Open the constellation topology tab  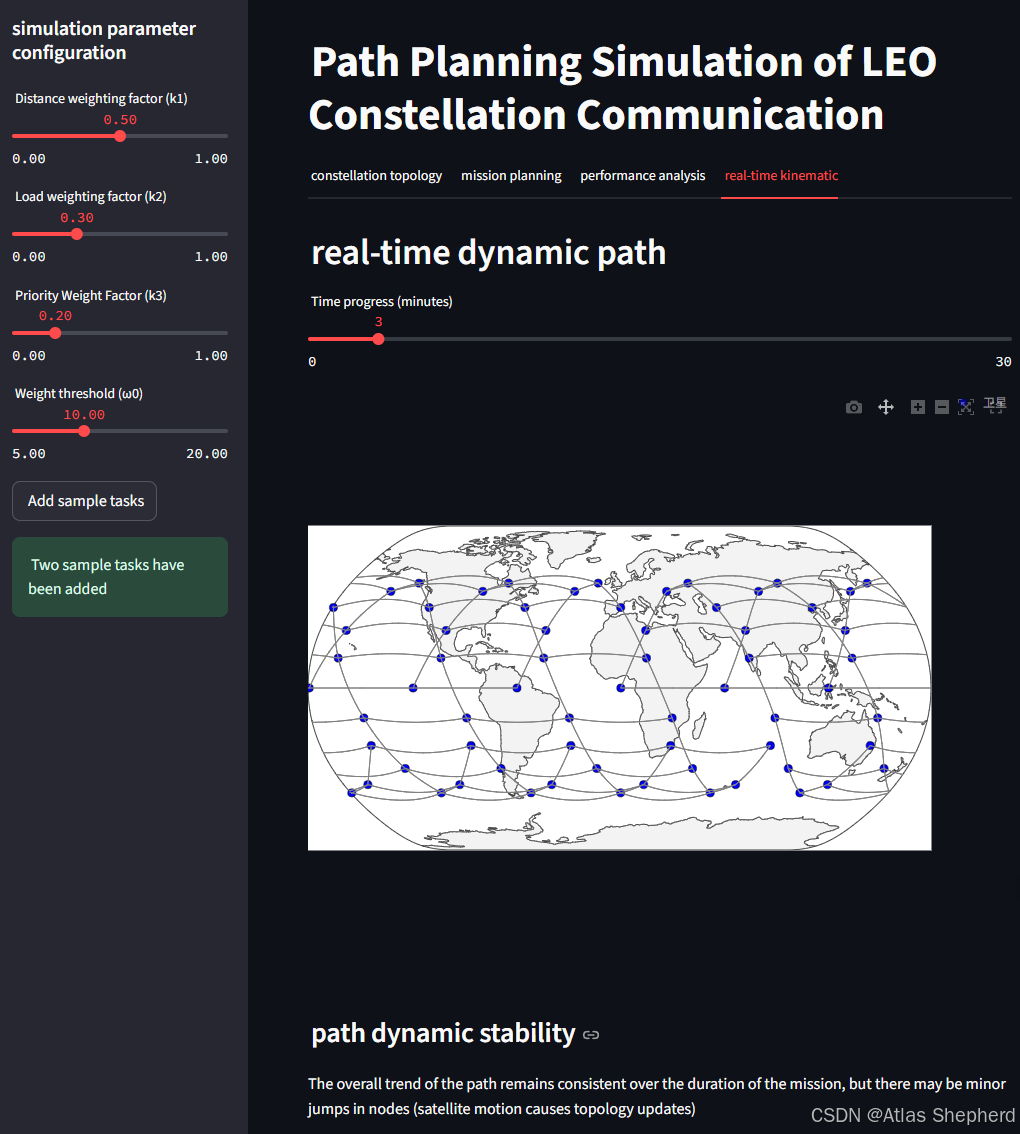[376, 176]
